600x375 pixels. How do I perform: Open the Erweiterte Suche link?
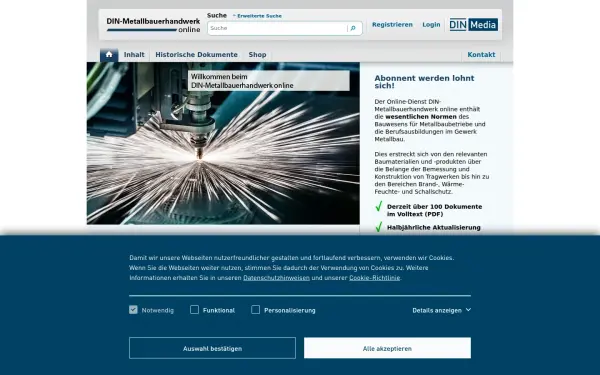tap(259, 16)
